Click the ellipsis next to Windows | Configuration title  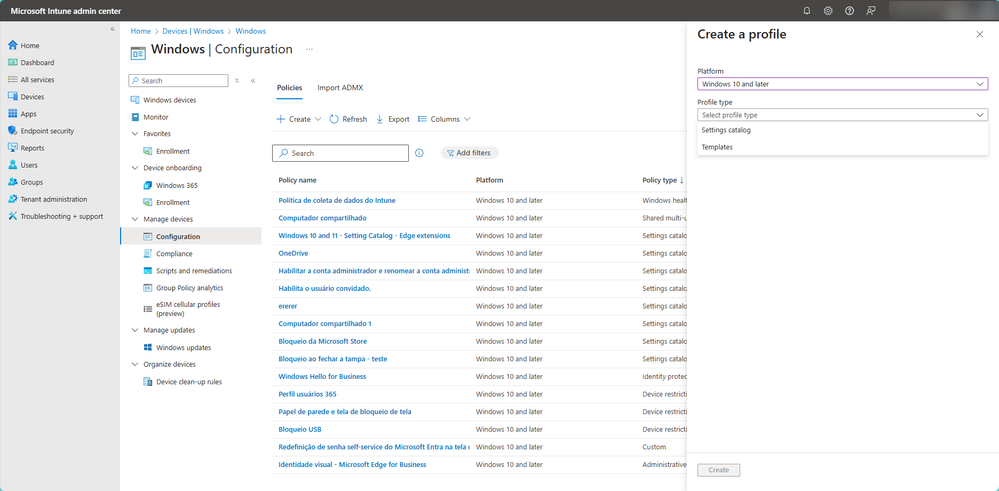310,49
